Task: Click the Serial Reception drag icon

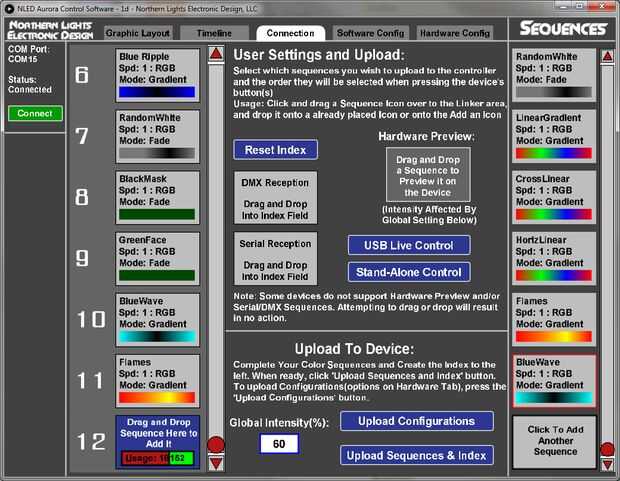Action: coord(275,259)
